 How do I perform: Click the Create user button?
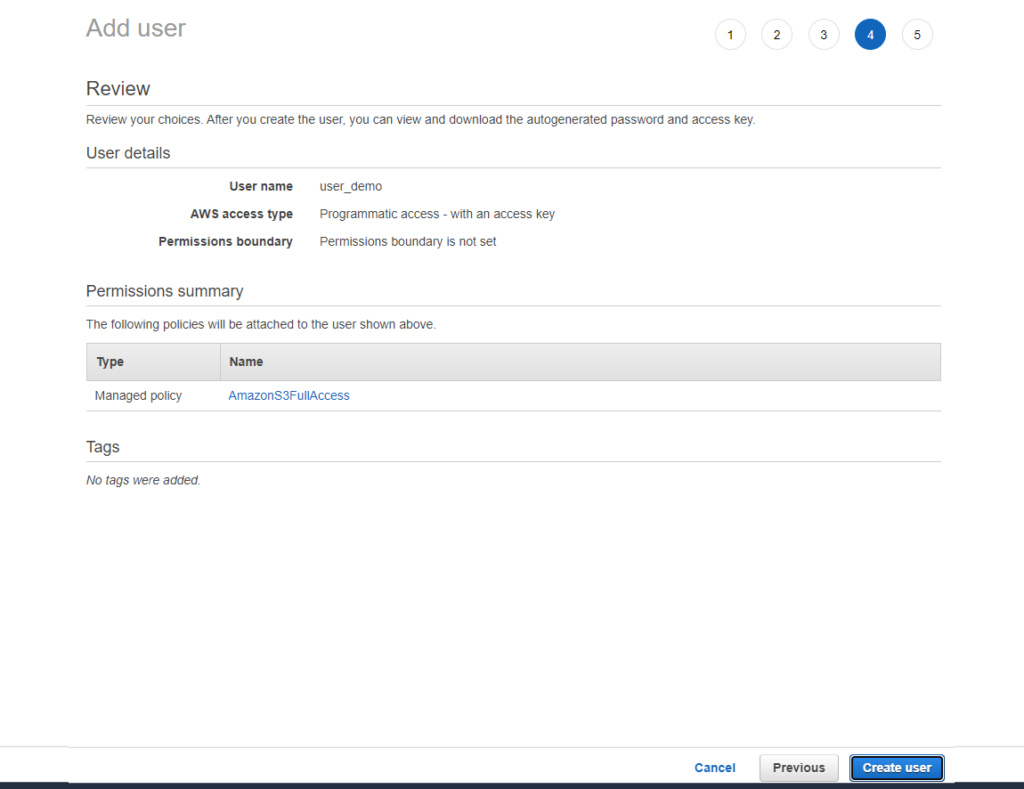896,768
